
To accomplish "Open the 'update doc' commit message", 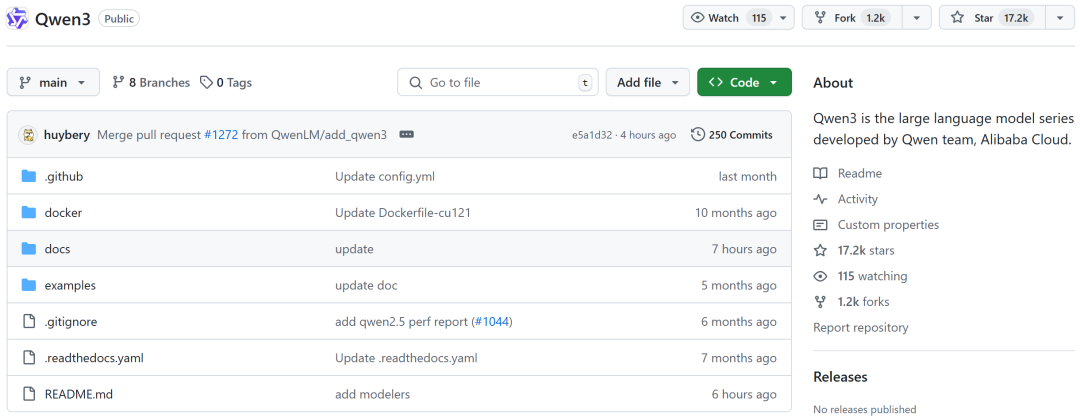I will [366, 285].
